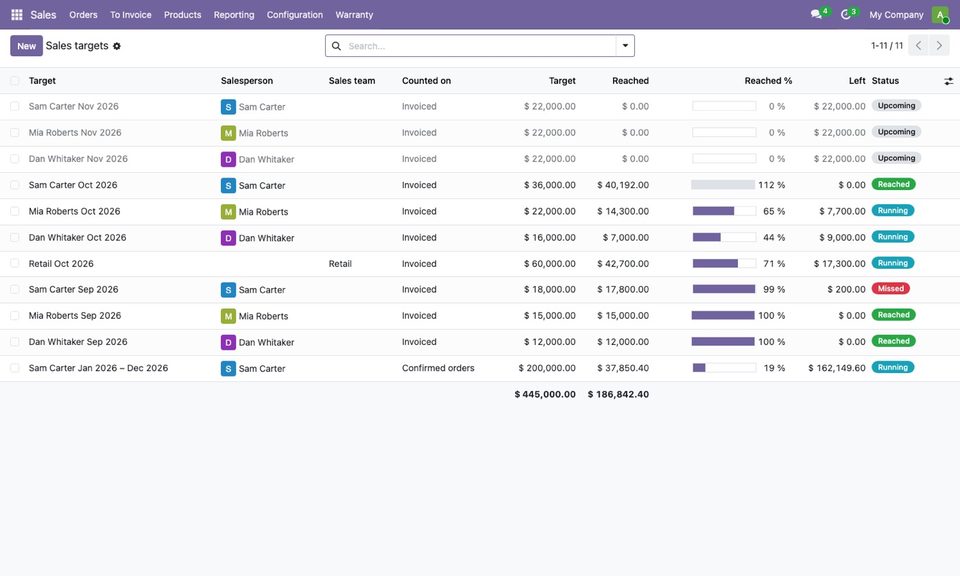Screen dimensions: 960x576
Task: Click Mia Roberts avatar in Oct 2026 row
Action: tap(228, 212)
